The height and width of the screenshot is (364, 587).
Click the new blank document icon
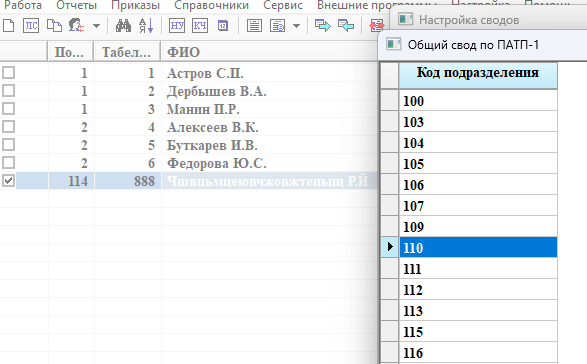pyautogui.click(x=8, y=26)
